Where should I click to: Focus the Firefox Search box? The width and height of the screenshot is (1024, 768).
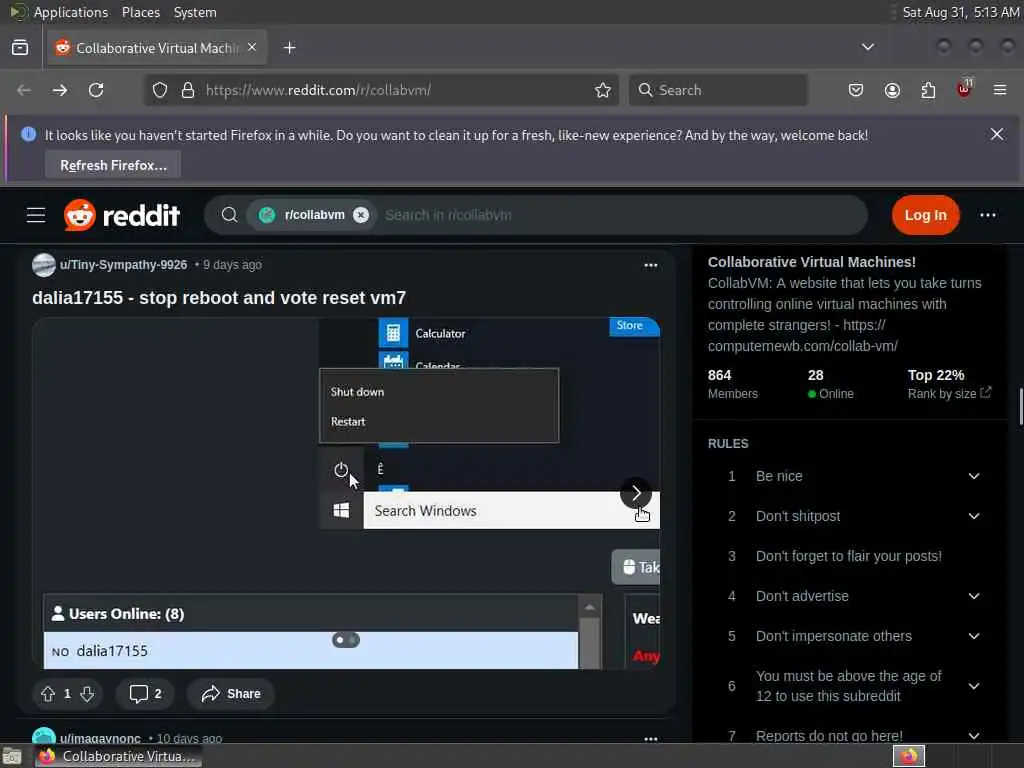(718, 90)
